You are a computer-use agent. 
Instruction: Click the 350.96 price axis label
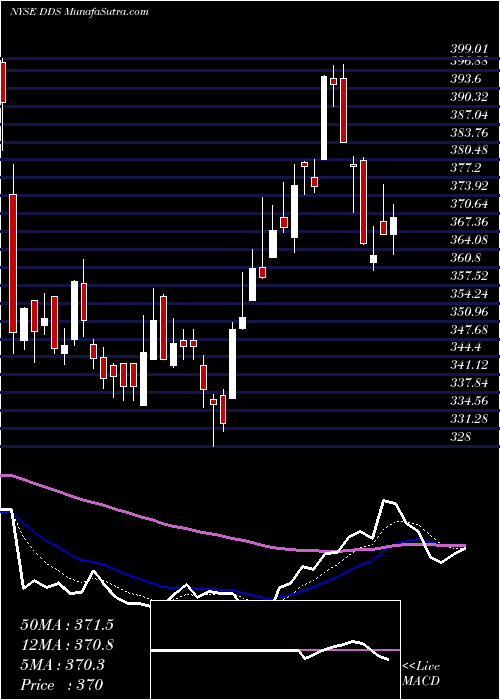tap(469, 311)
